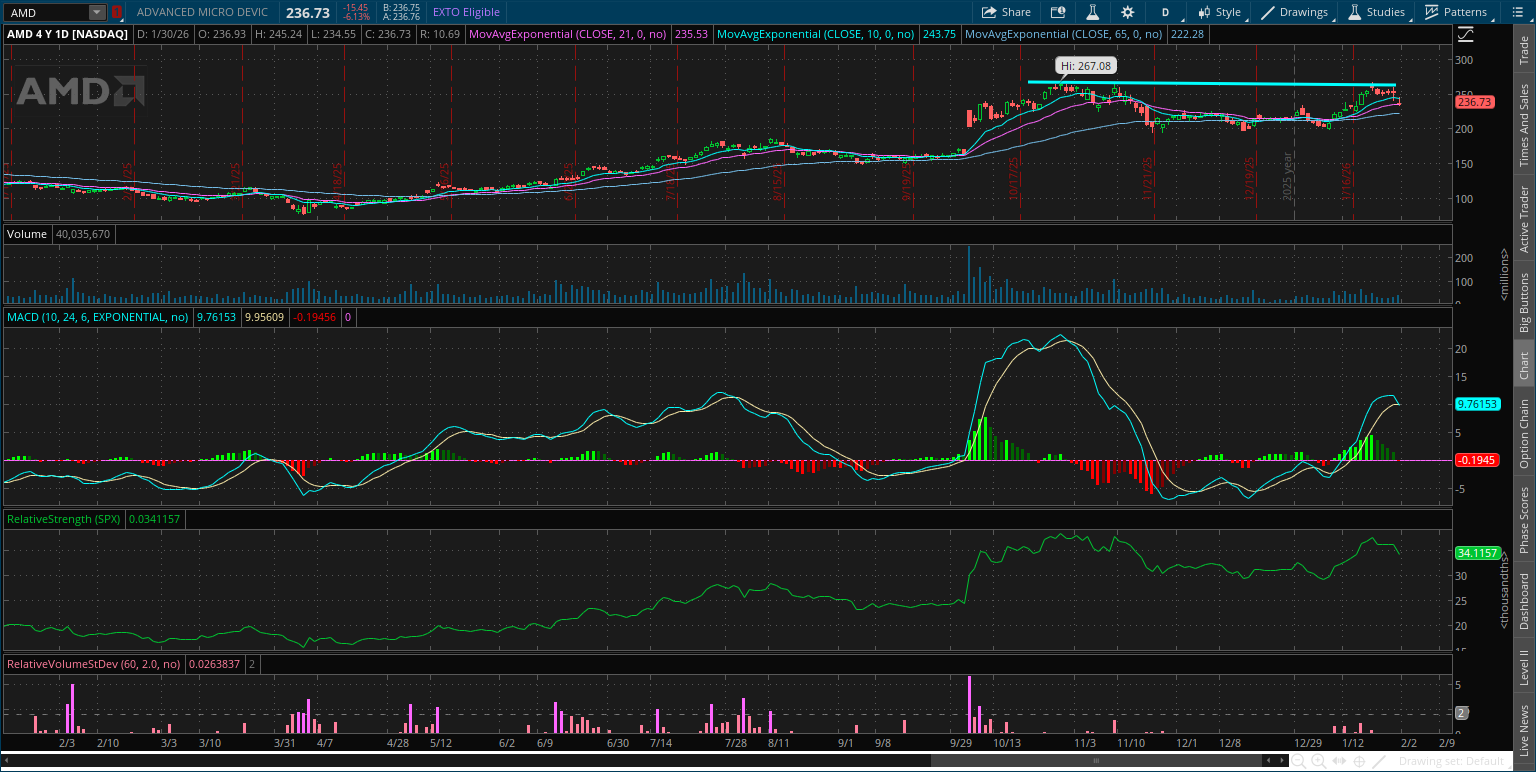1536x772 pixels.
Task: Open chart settings gear icon
Action: click(x=1128, y=12)
